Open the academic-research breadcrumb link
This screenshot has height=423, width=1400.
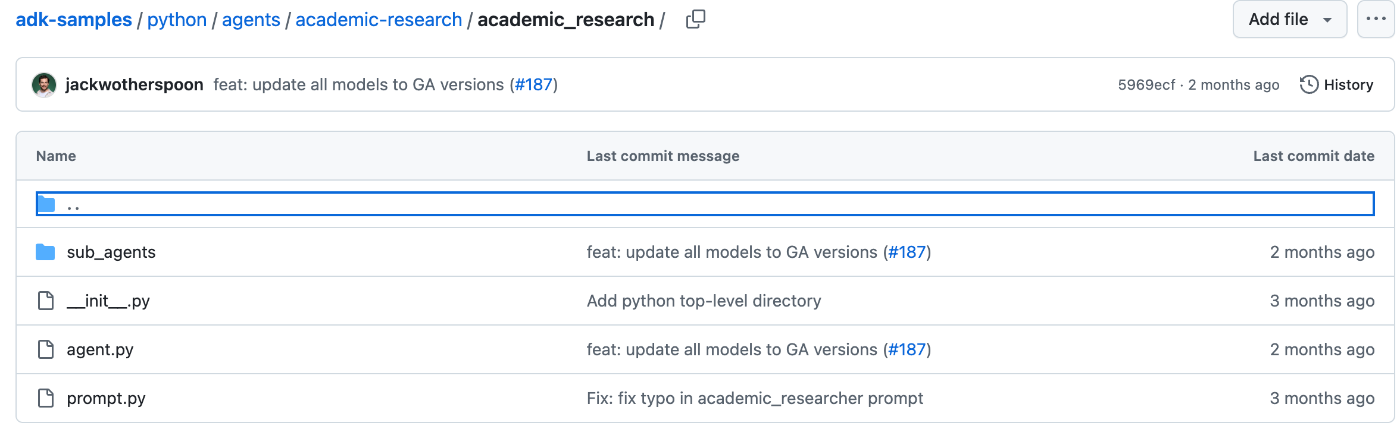click(x=379, y=19)
